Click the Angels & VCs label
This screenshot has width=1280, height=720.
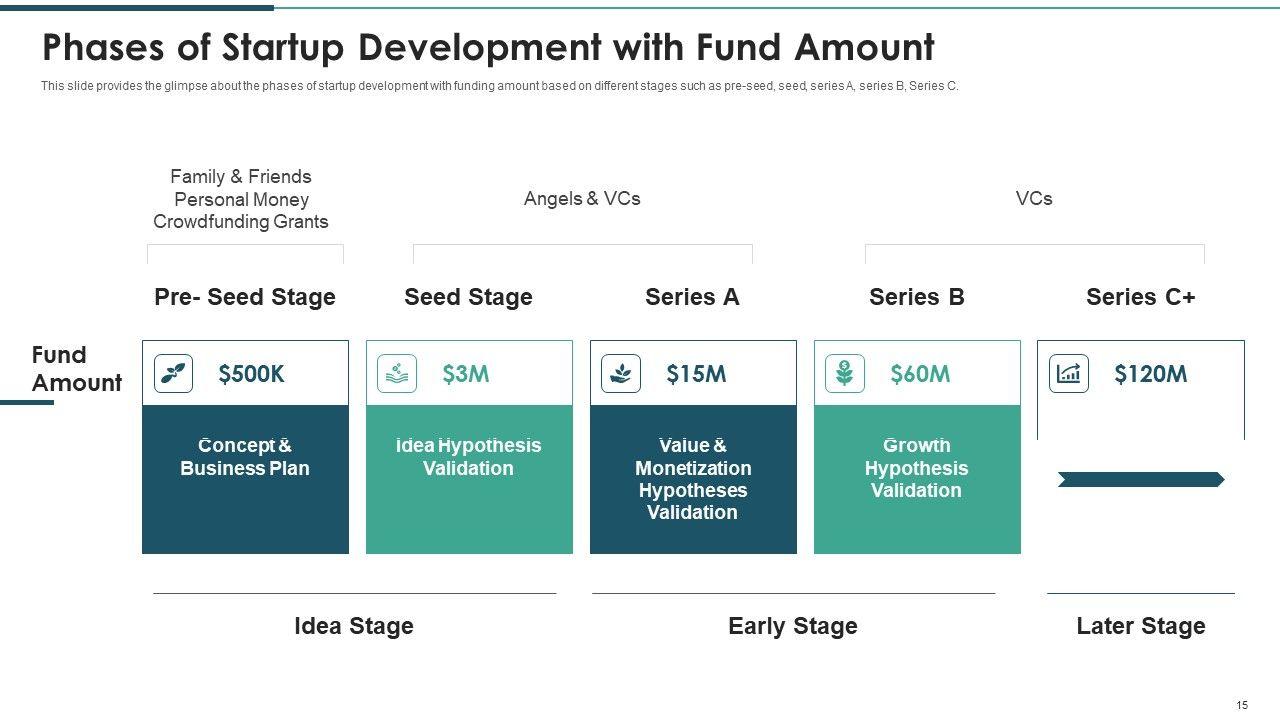pyautogui.click(x=582, y=199)
